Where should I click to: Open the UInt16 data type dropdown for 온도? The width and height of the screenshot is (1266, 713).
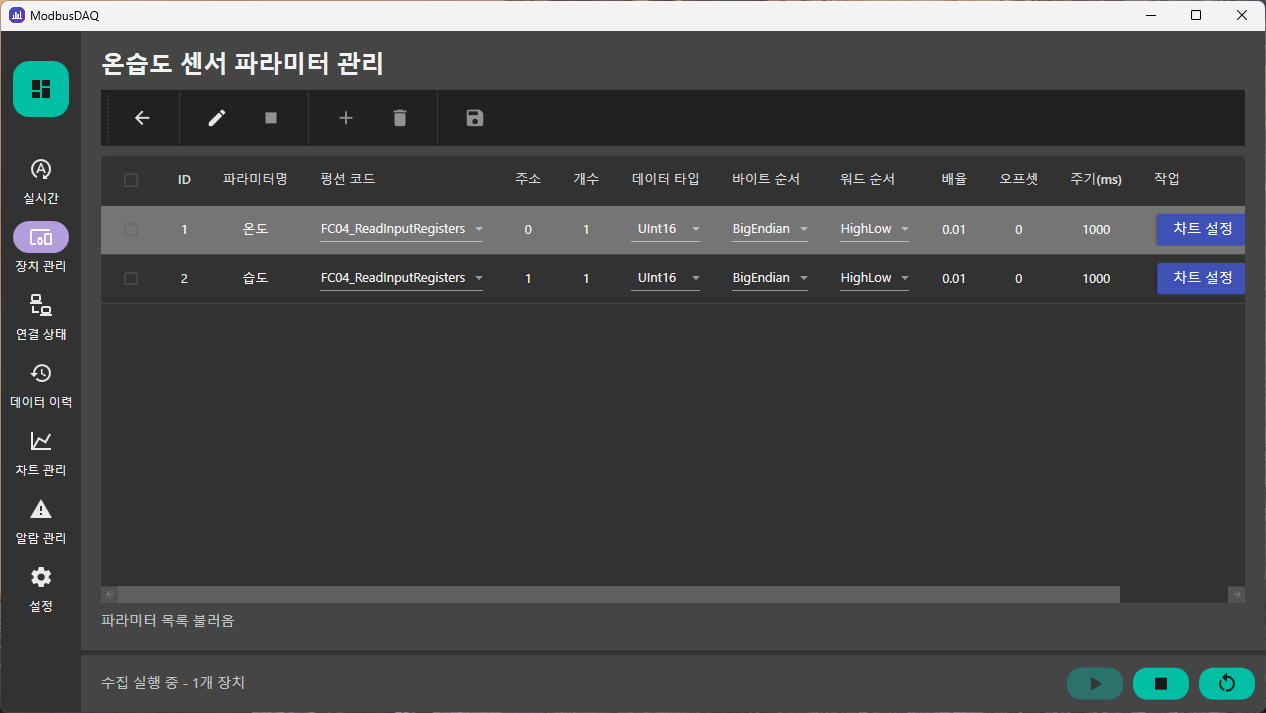pyautogui.click(x=666, y=229)
